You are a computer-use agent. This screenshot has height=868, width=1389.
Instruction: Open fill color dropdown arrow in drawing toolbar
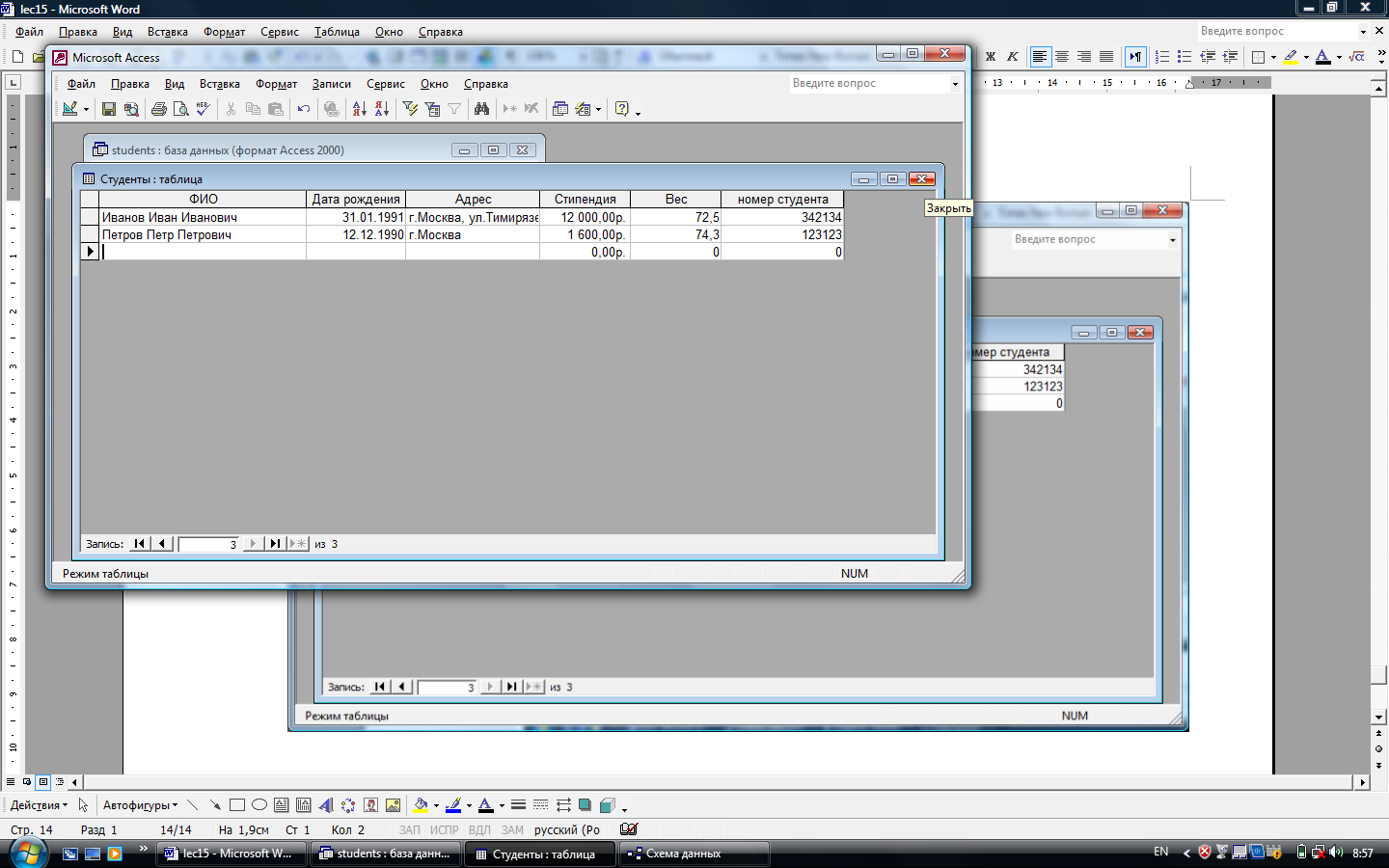point(436,805)
